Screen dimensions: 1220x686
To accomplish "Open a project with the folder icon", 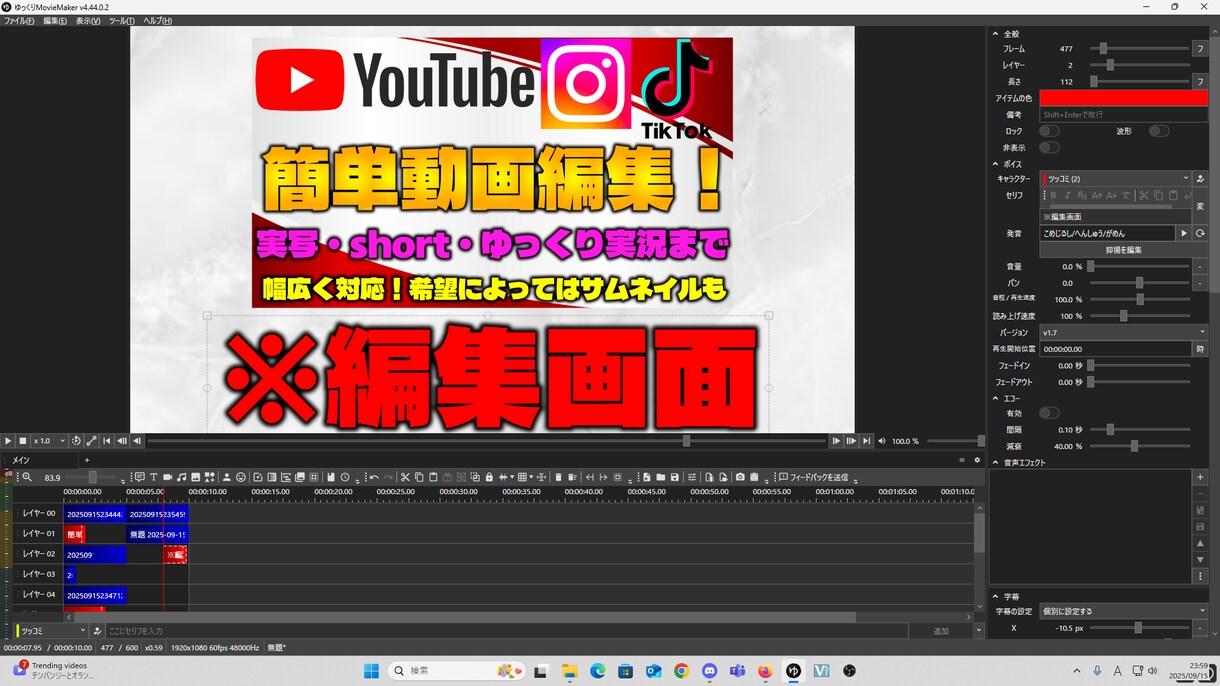I will pyautogui.click(x=661, y=477).
